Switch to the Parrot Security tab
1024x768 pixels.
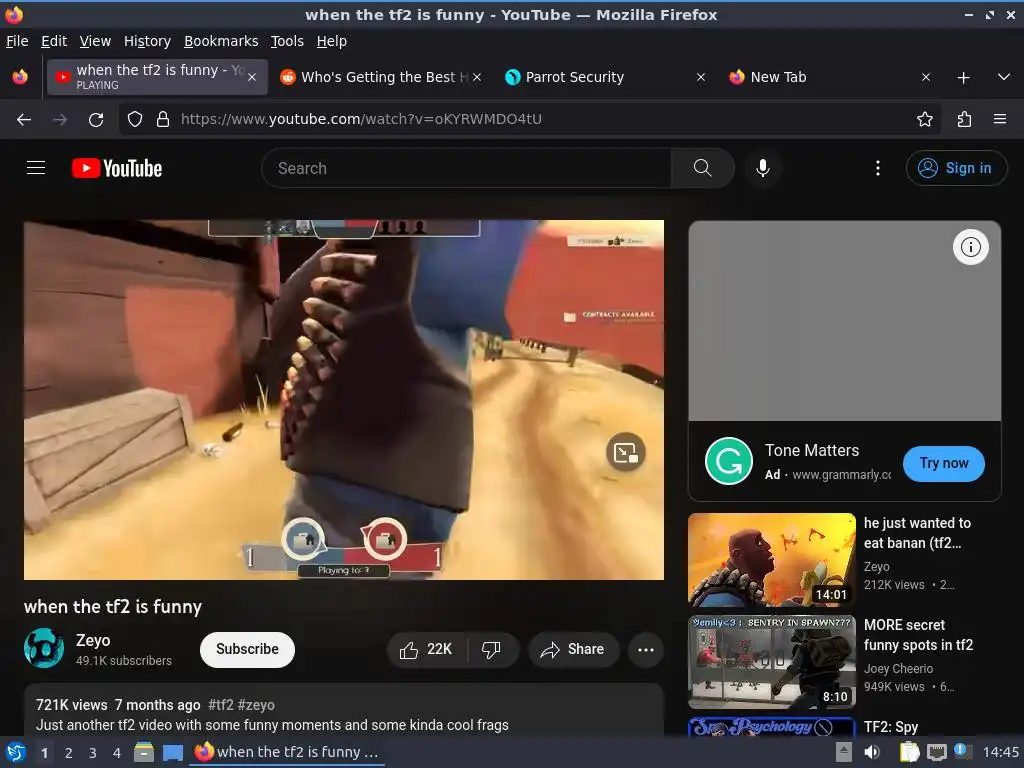coord(604,77)
